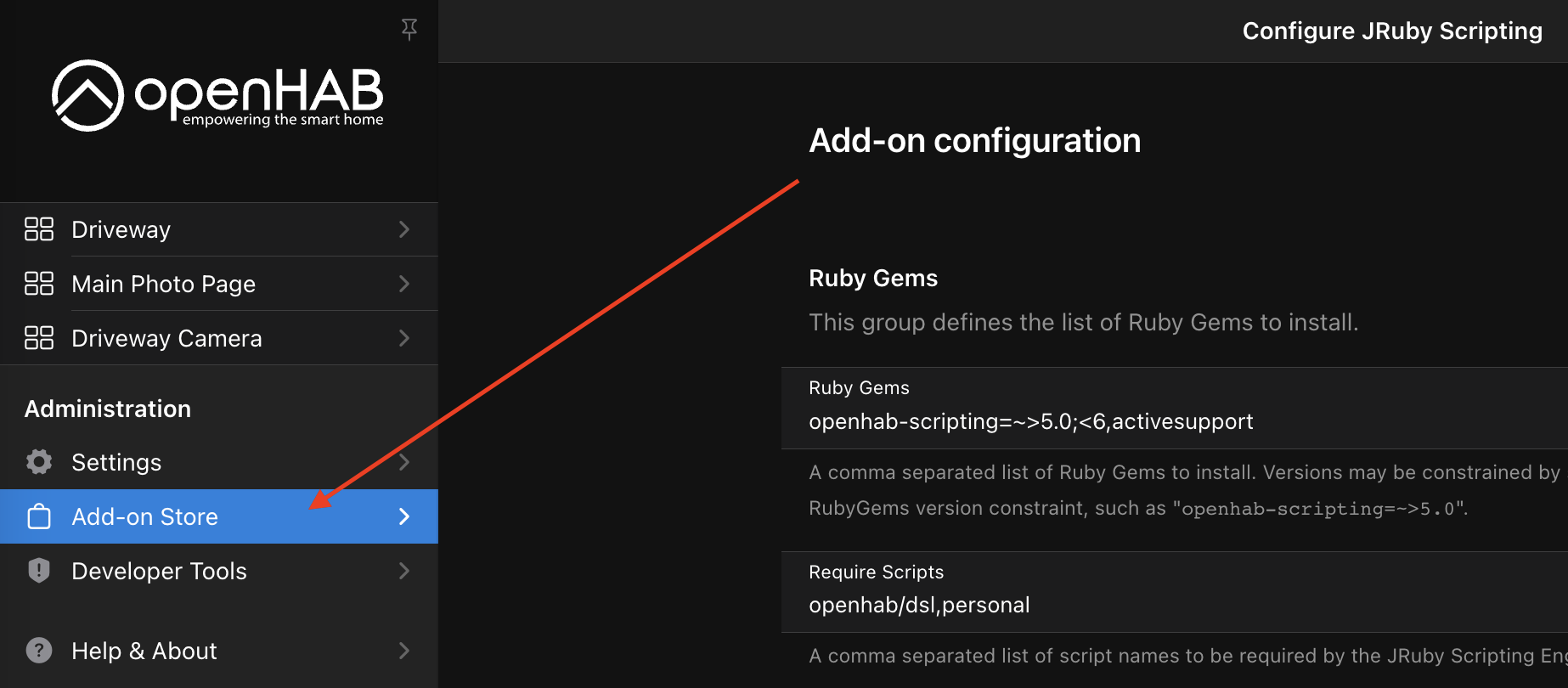The width and height of the screenshot is (1568, 688).
Task: Click the openHAB logo
Action: 217,96
